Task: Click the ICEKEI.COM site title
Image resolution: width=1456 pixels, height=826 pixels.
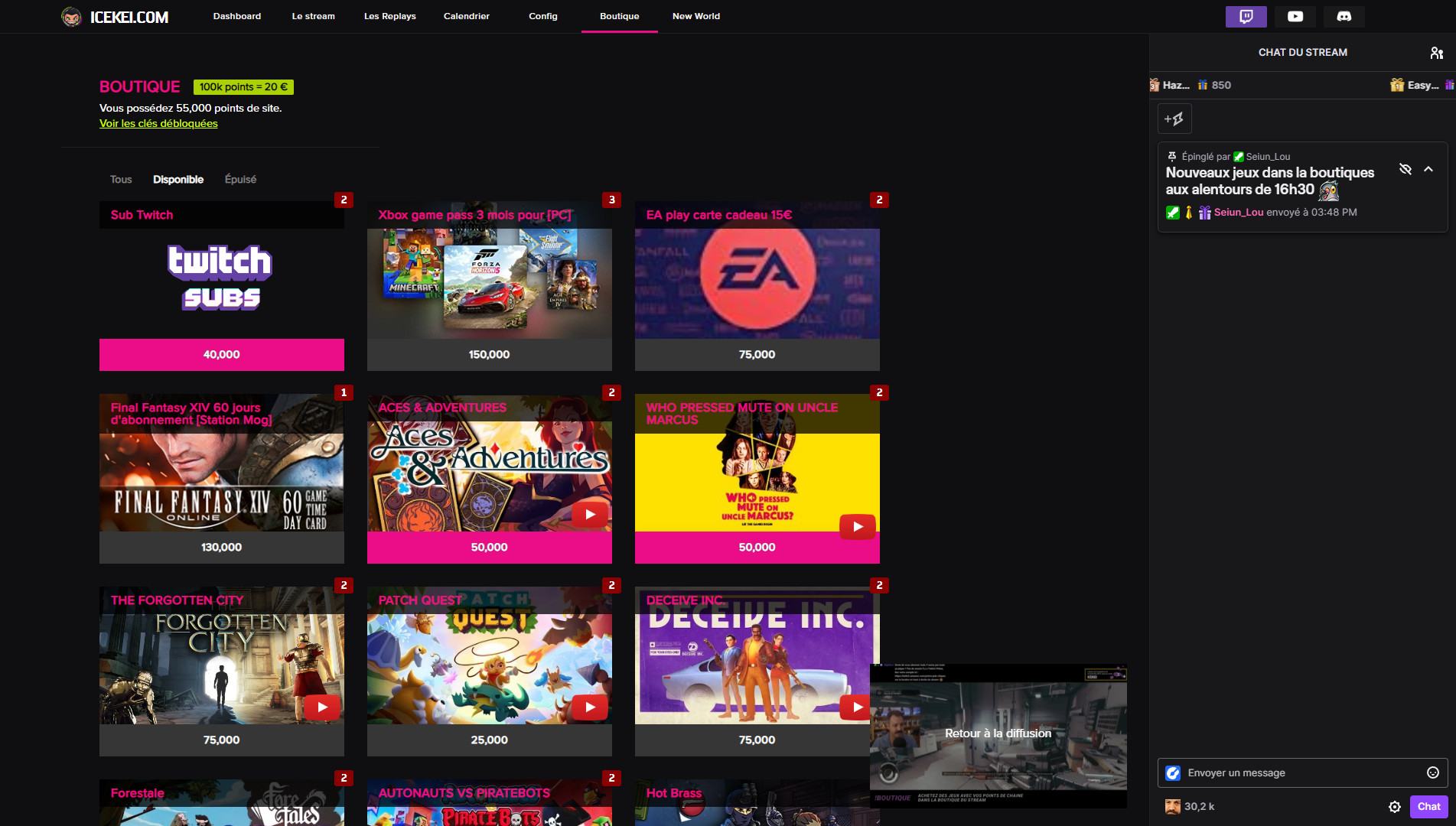Action: (x=129, y=17)
